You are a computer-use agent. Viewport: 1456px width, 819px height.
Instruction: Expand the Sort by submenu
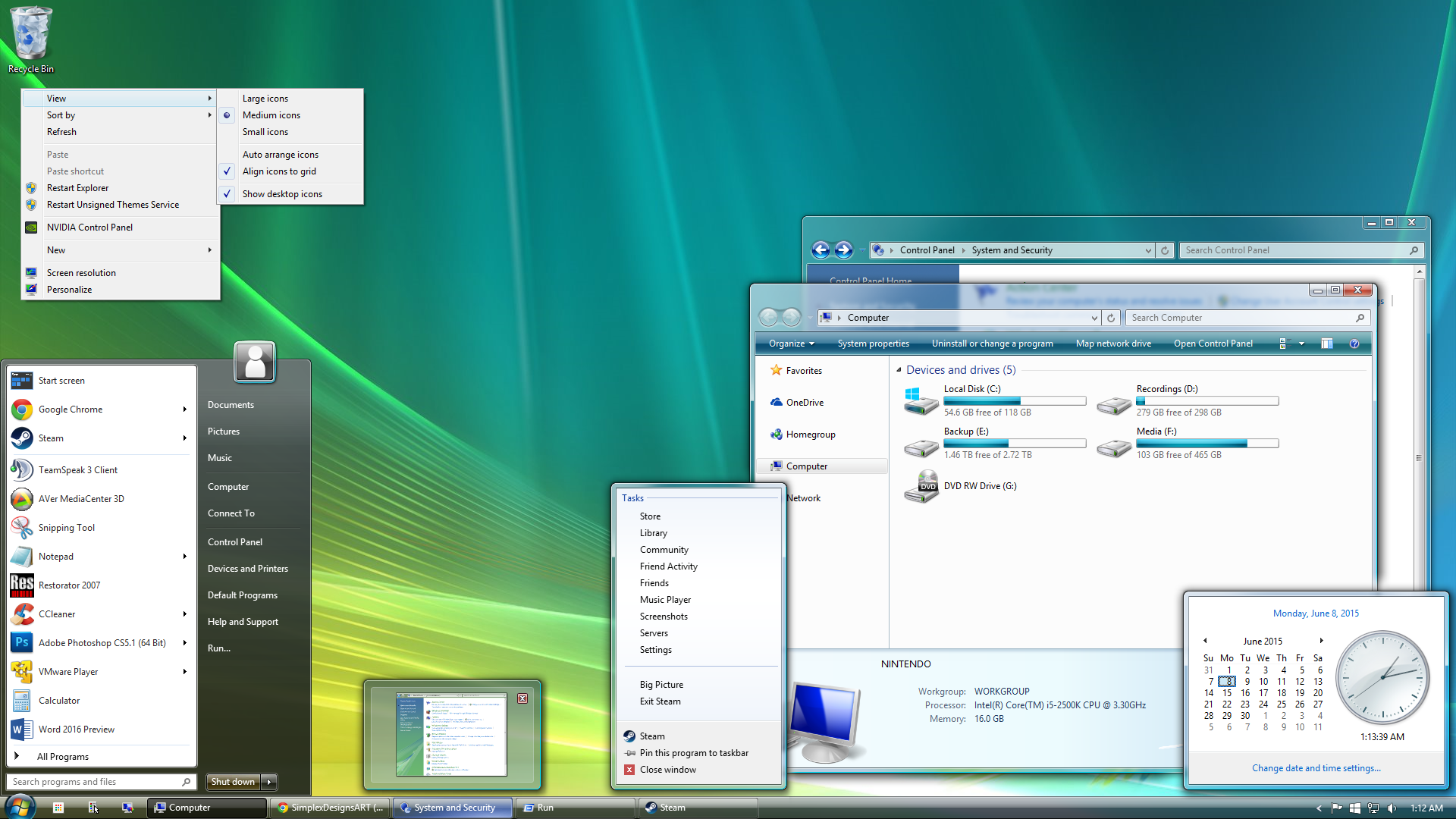click(119, 114)
